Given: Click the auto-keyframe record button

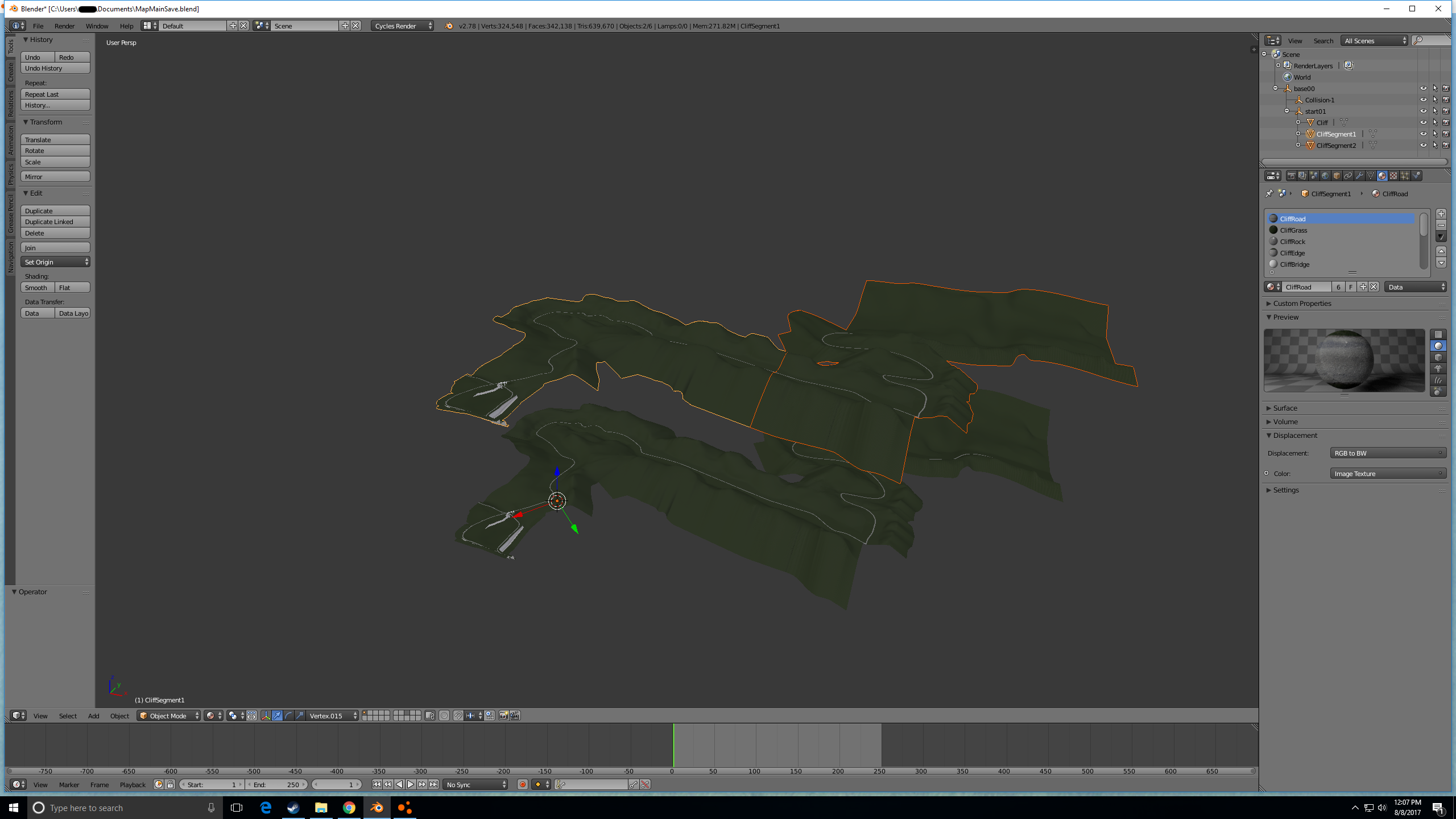Looking at the screenshot, I should [x=522, y=784].
